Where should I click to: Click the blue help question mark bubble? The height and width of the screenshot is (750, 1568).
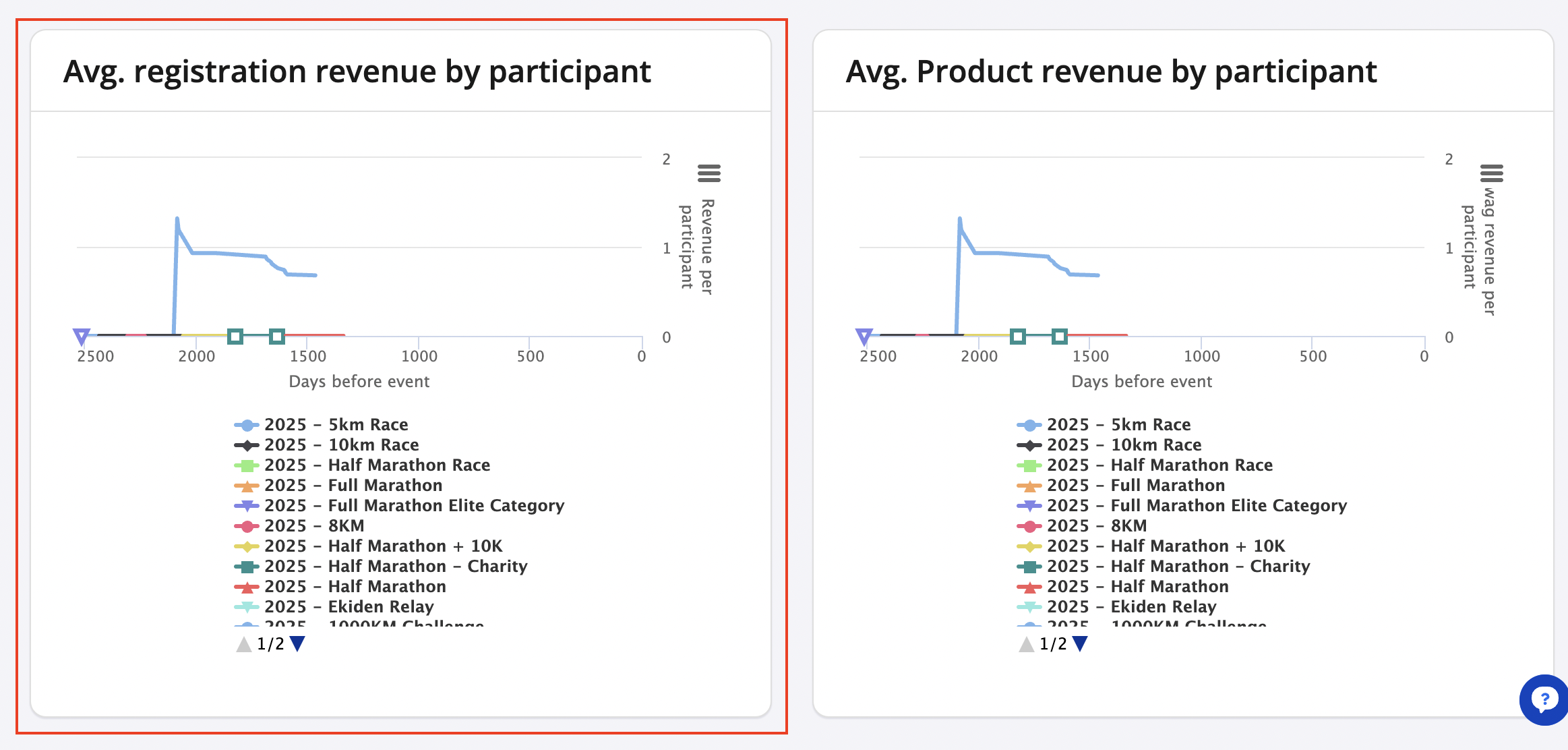point(1543,699)
